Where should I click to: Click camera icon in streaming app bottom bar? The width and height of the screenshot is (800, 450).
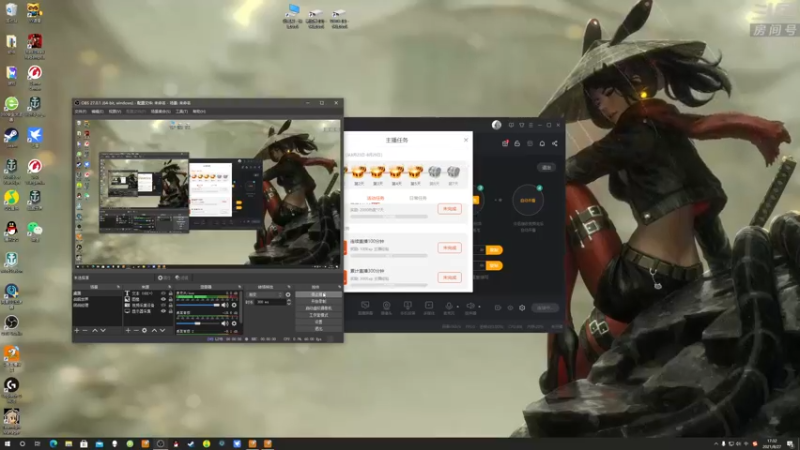pos(386,306)
